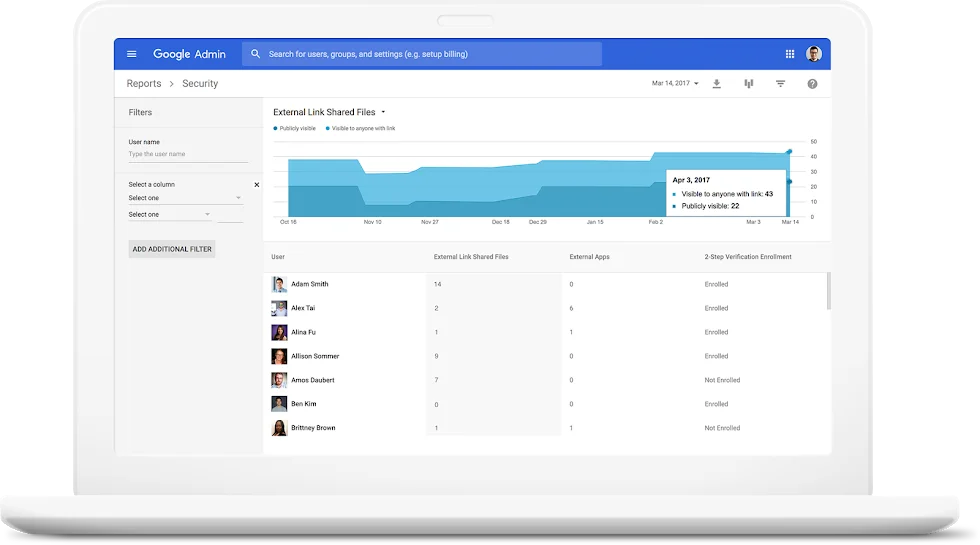The height and width of the screenshot is (545, 980).
Task: Click the chart columns icon
Action: coord(748,84)
